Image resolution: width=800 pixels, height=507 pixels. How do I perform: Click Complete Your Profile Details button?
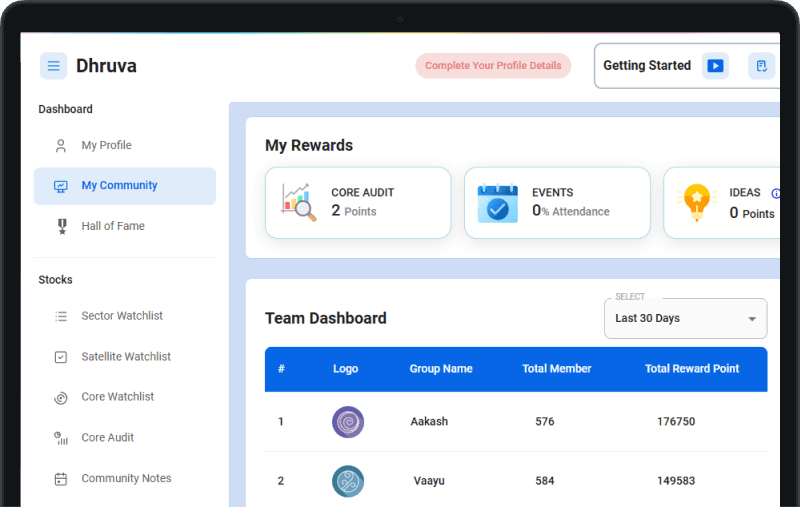point(493,66)
